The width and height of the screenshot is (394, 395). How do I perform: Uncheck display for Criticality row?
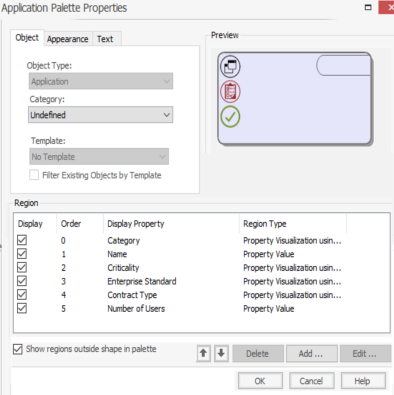pos(22,267)
